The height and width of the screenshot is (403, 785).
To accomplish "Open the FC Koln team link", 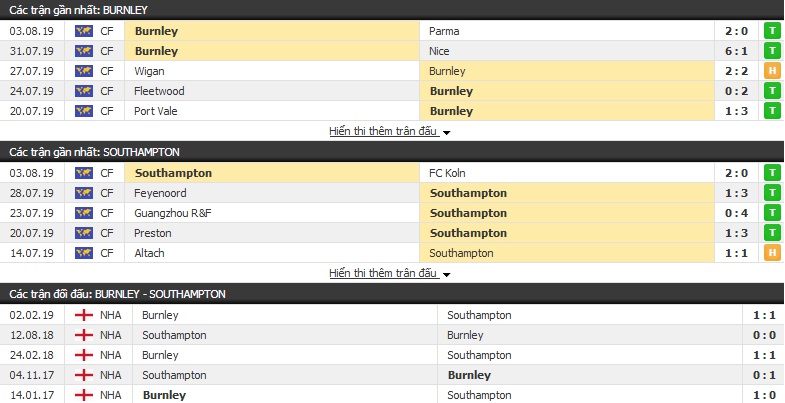I will pyautogui.click(x=447, y=173).
